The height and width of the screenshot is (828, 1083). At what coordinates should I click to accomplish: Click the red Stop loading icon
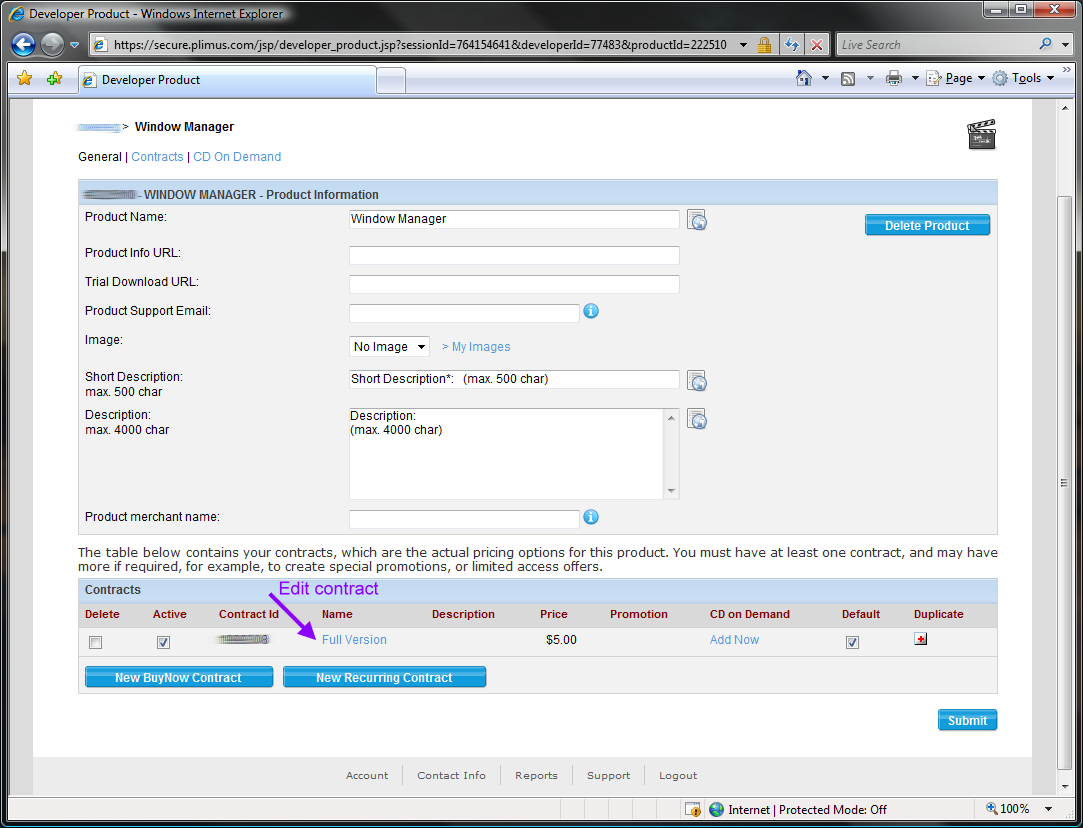[816, 45]
